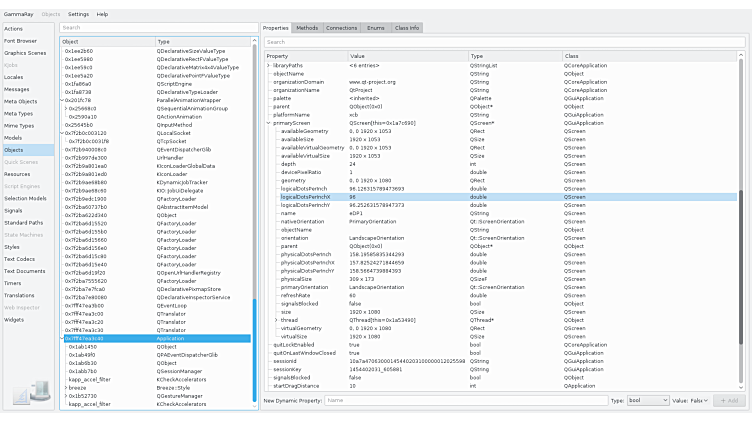Click the object list search field

[156, 28]
